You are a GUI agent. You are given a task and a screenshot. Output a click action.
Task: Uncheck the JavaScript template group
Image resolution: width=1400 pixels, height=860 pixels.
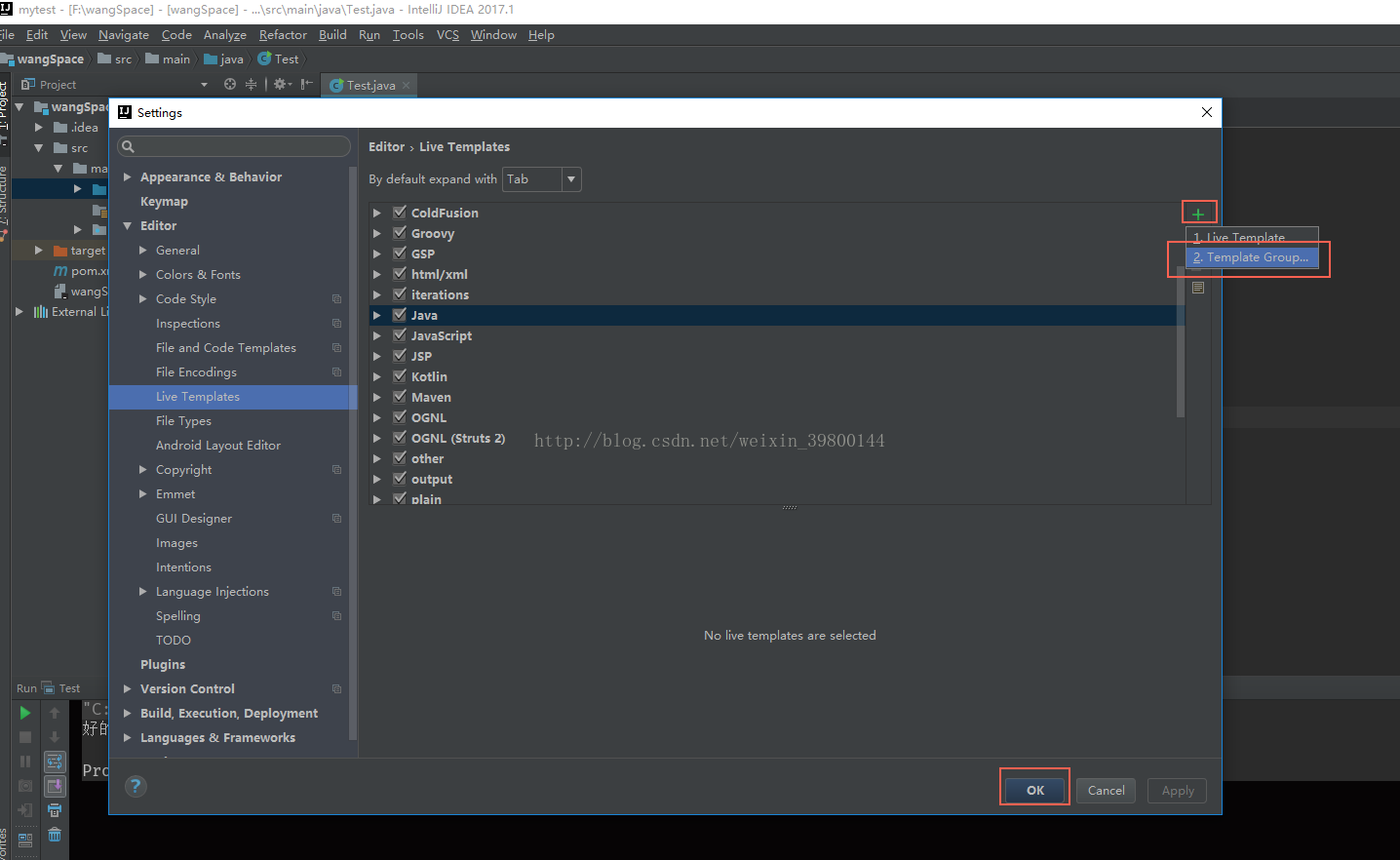pyautogui.click(x=400, y=335)
